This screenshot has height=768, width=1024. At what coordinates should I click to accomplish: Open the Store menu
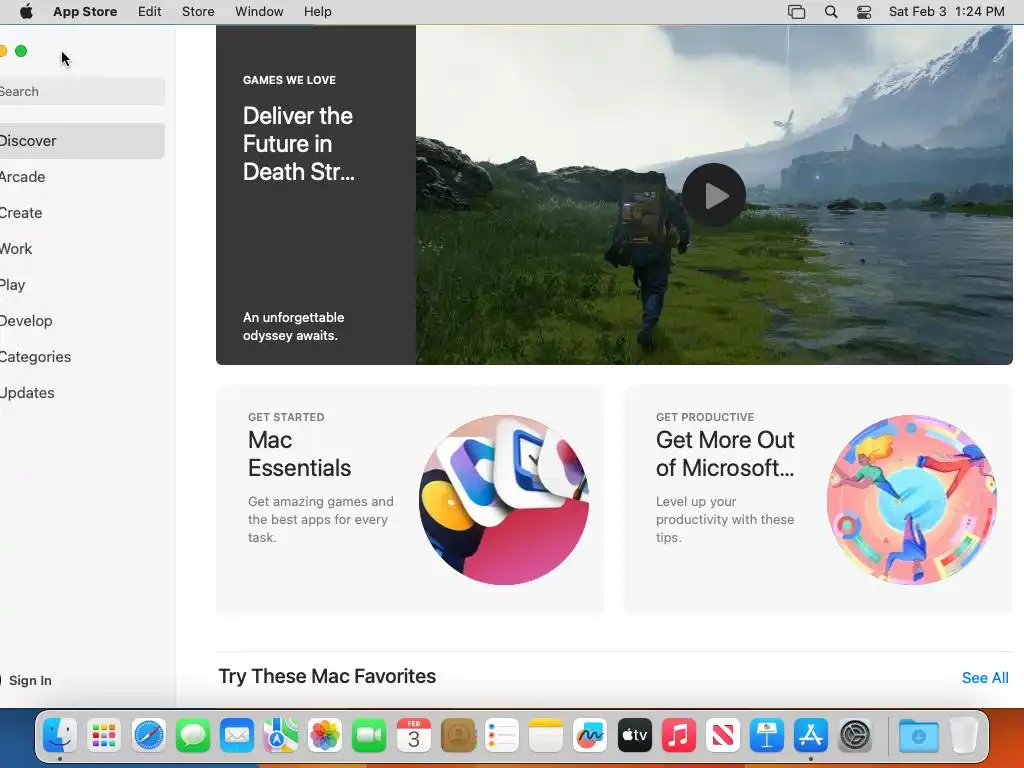coord(198,12)
